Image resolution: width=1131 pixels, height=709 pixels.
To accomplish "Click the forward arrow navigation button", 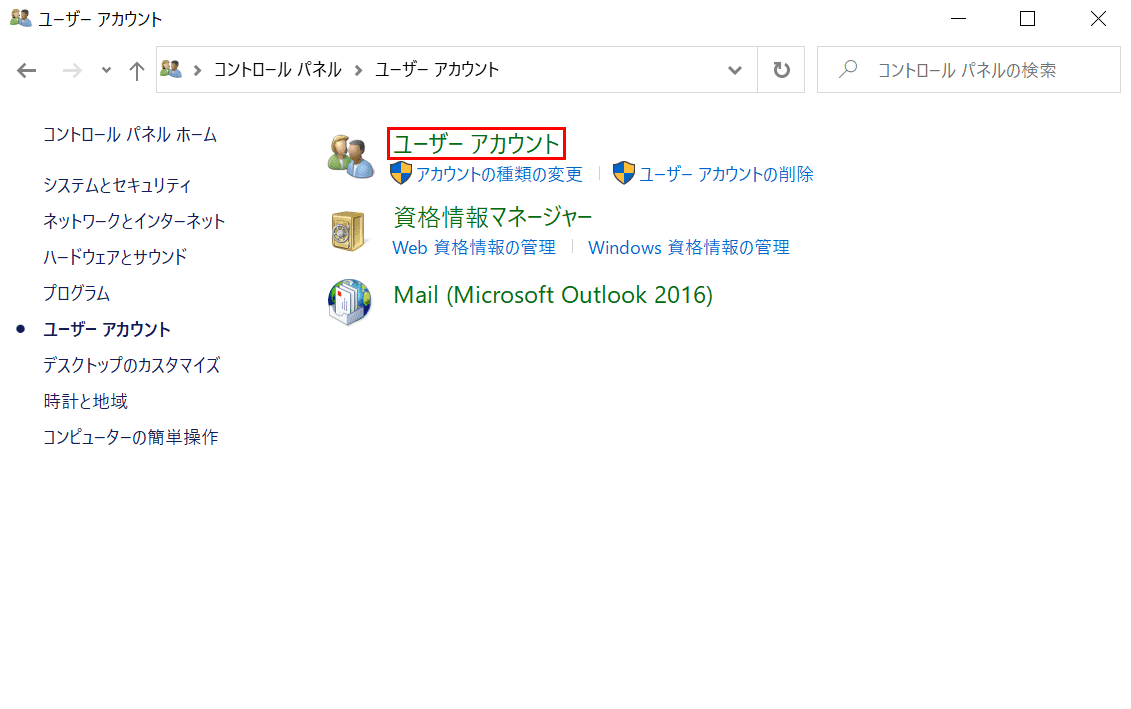I will [x=71, y=70].
